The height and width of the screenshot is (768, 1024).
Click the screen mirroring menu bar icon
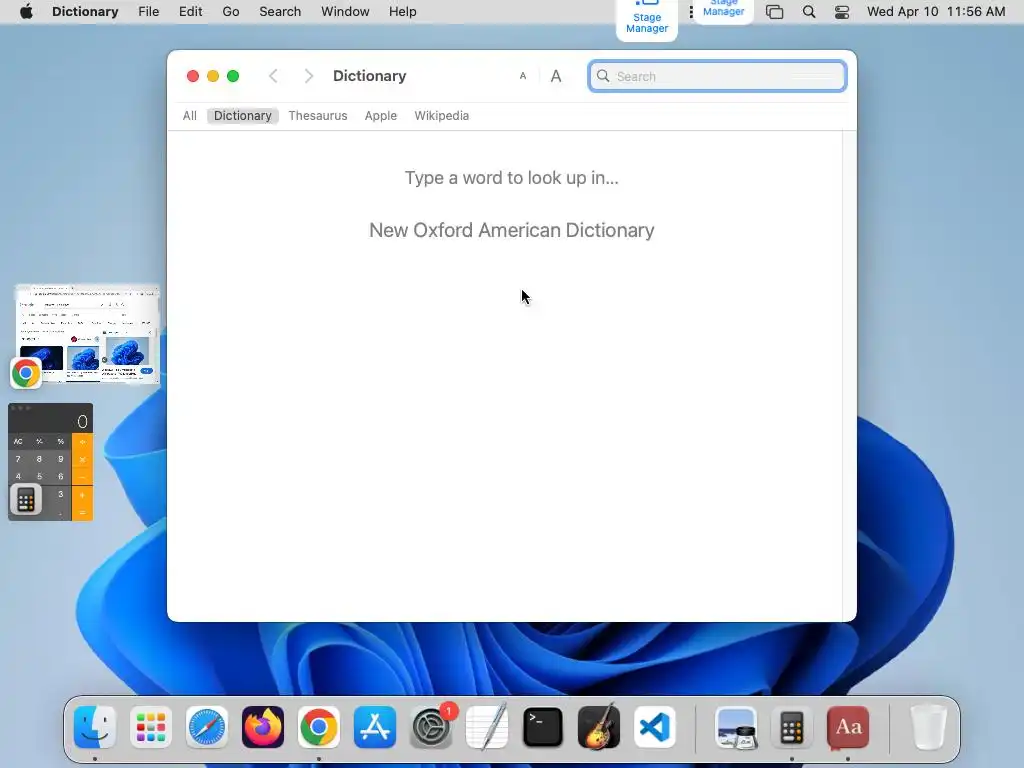tap(775, 12)
